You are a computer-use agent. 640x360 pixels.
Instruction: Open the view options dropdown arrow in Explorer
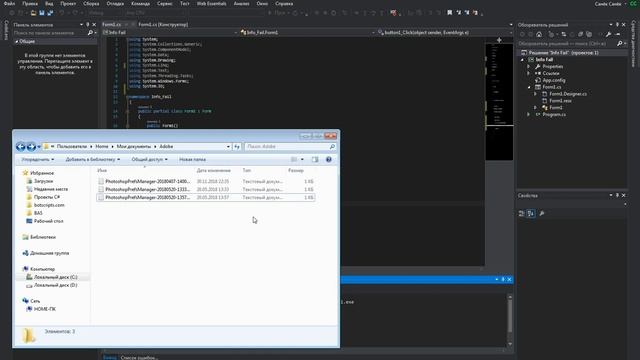tap(302, 160)
